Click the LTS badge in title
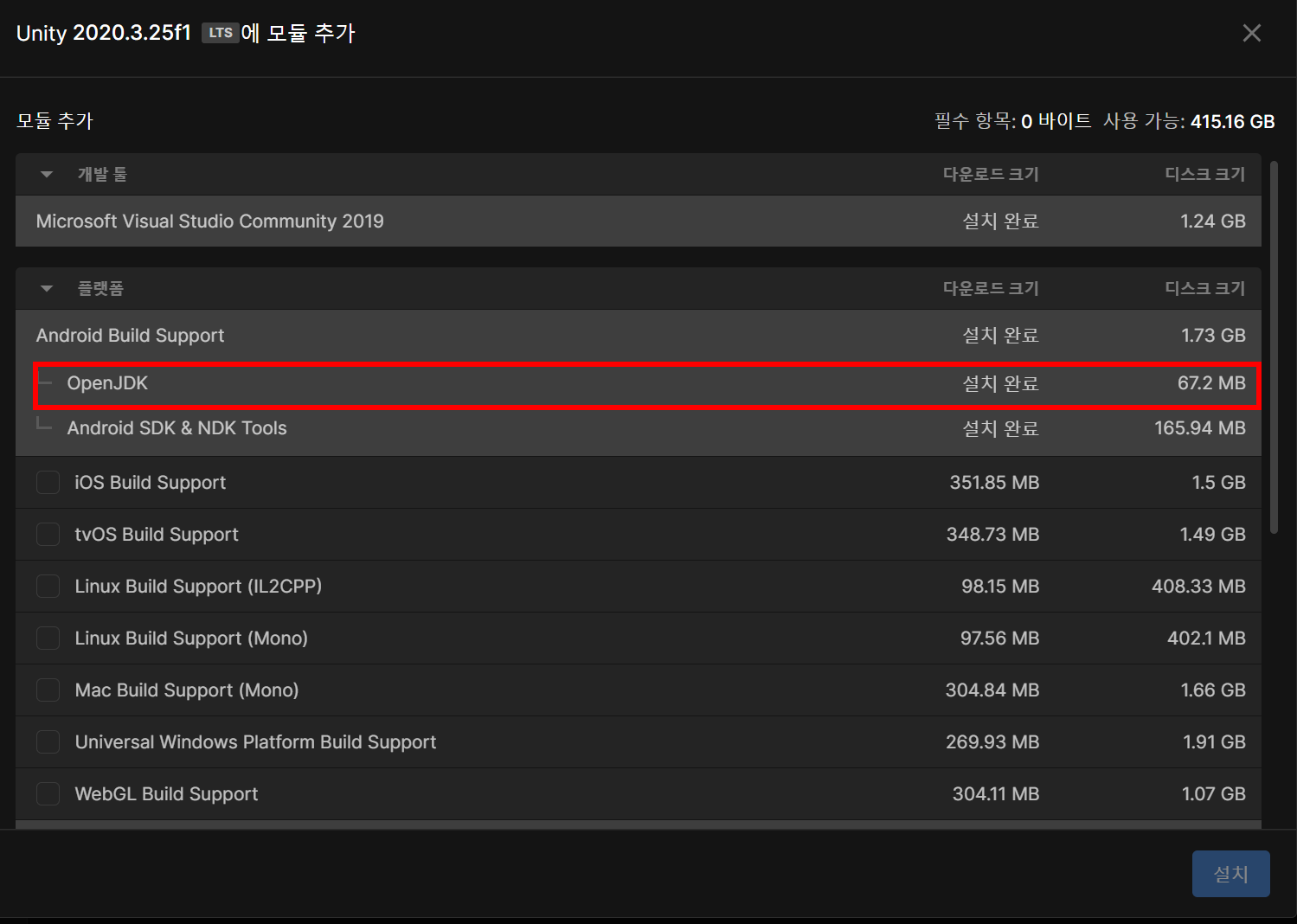Image resolution: width=1297 pixels, height=924 pixels. tap(221, 33)
